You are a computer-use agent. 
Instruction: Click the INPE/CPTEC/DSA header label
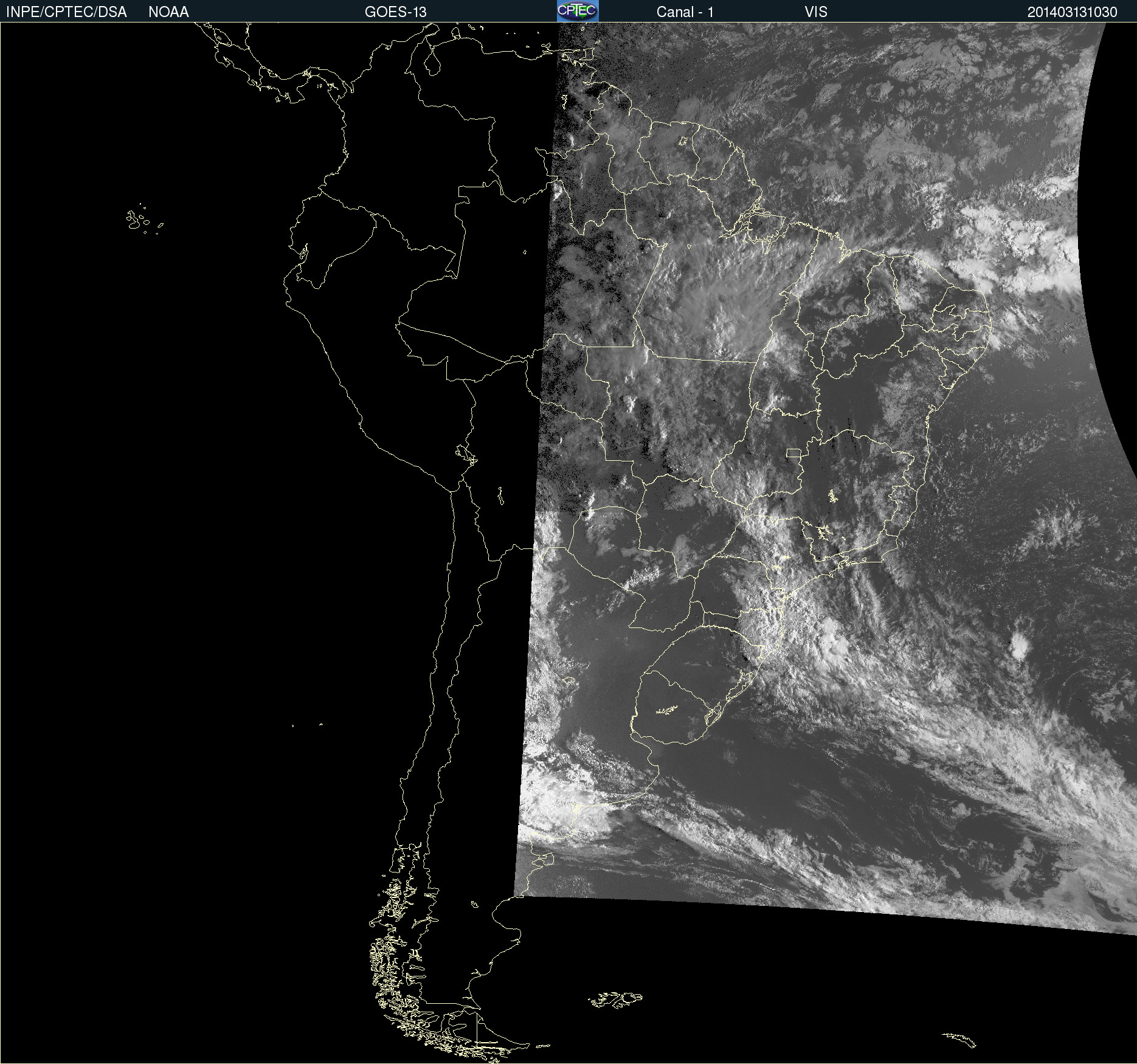coord(66,12)
